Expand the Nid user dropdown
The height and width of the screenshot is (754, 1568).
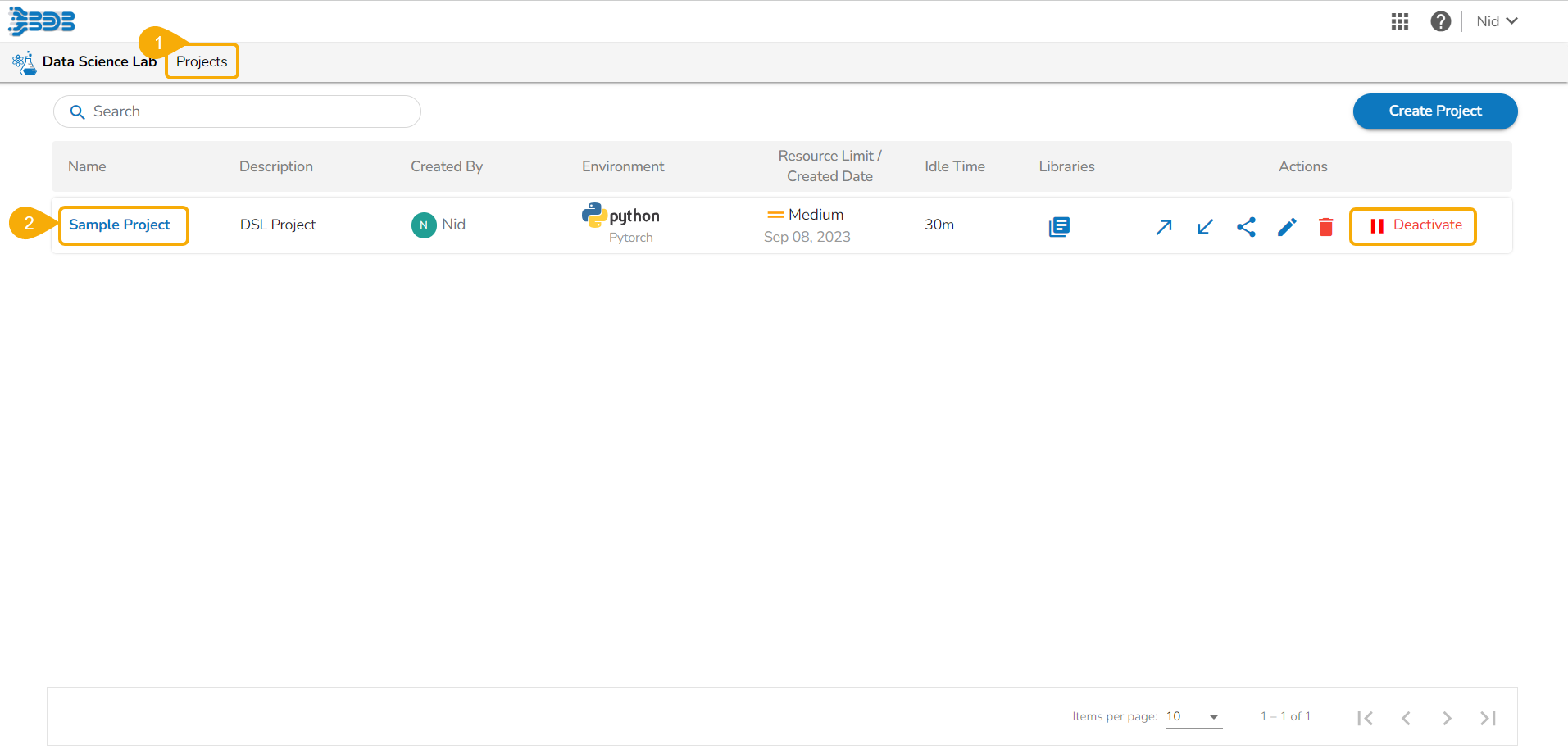[1497, 21]
